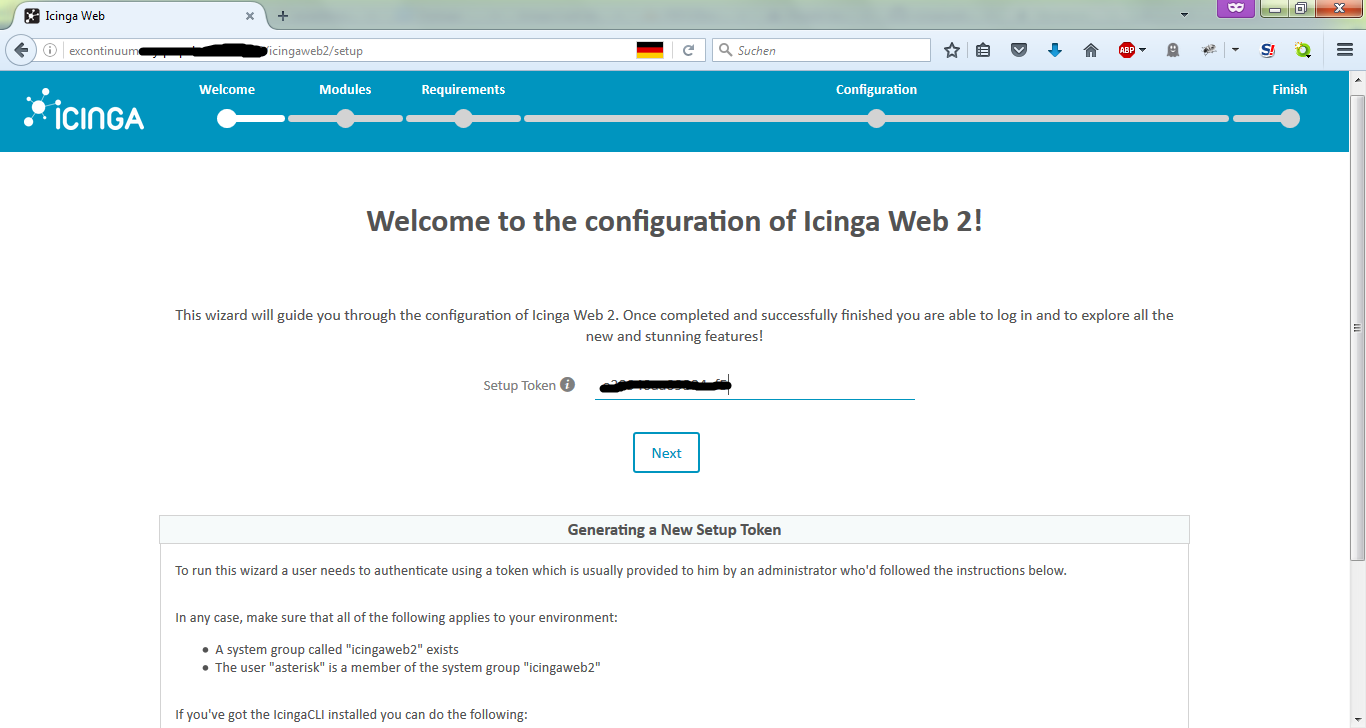The width and height of the screenshot is (1366, 728).
Task: Close the Icinga Web tab
Action: click(250, 16)
